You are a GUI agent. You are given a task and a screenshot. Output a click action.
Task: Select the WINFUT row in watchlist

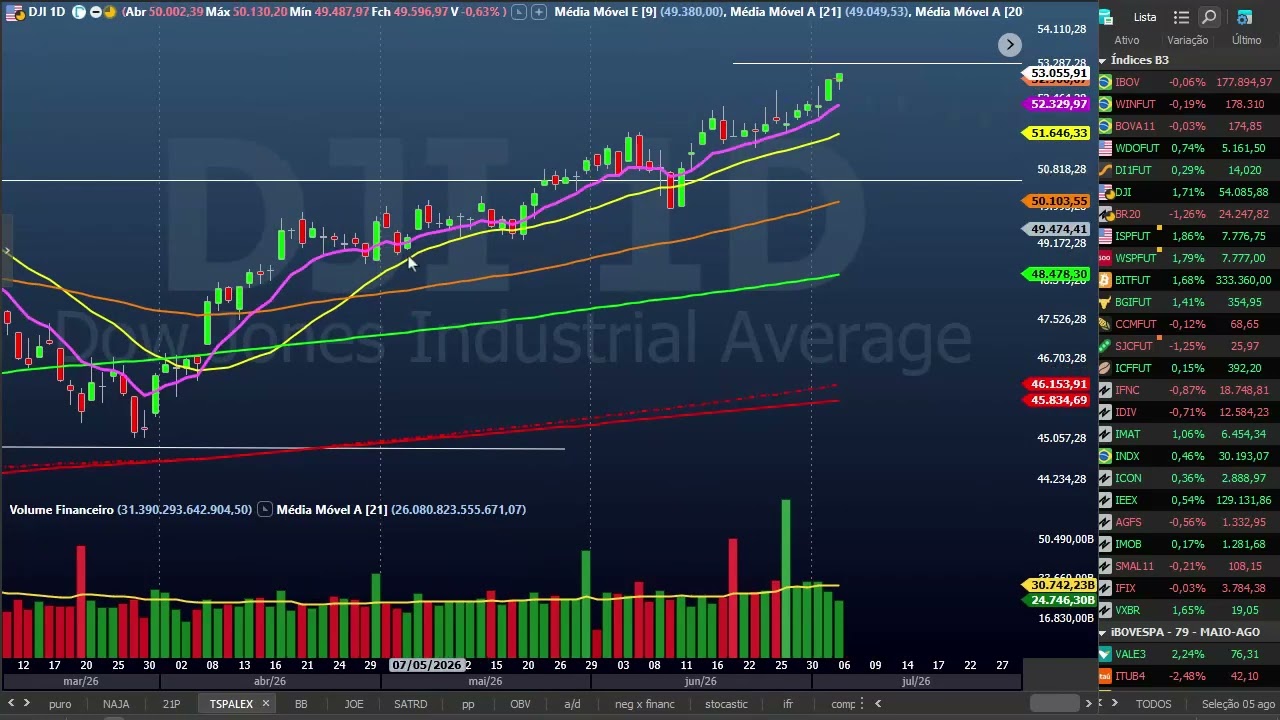1189,104
